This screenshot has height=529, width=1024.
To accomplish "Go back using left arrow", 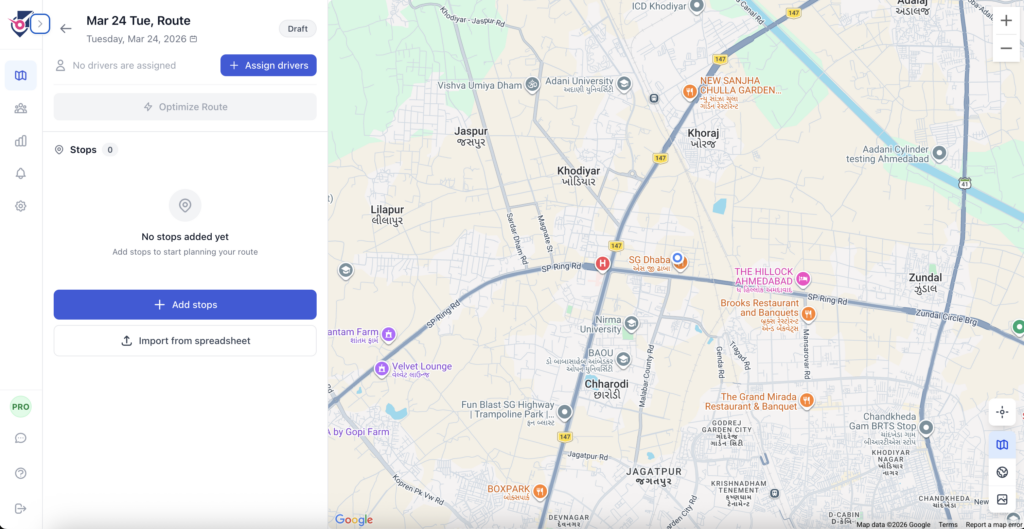I will pyautogui.click(x=65, y=28).
